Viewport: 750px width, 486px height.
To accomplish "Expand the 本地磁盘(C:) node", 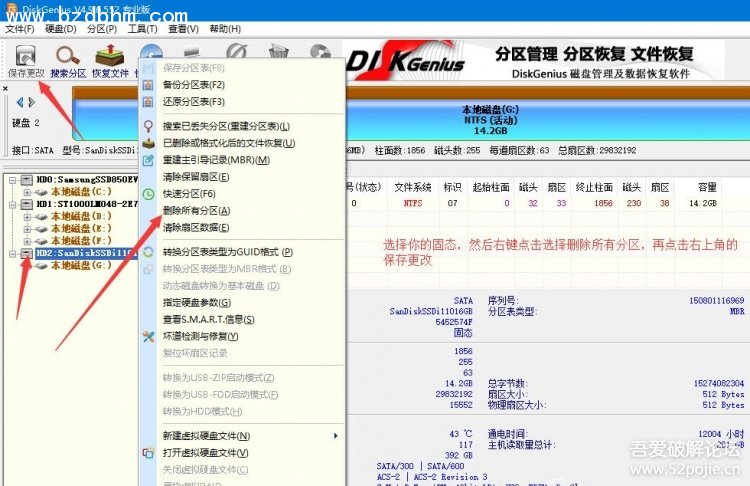I will tap(27, 192).
